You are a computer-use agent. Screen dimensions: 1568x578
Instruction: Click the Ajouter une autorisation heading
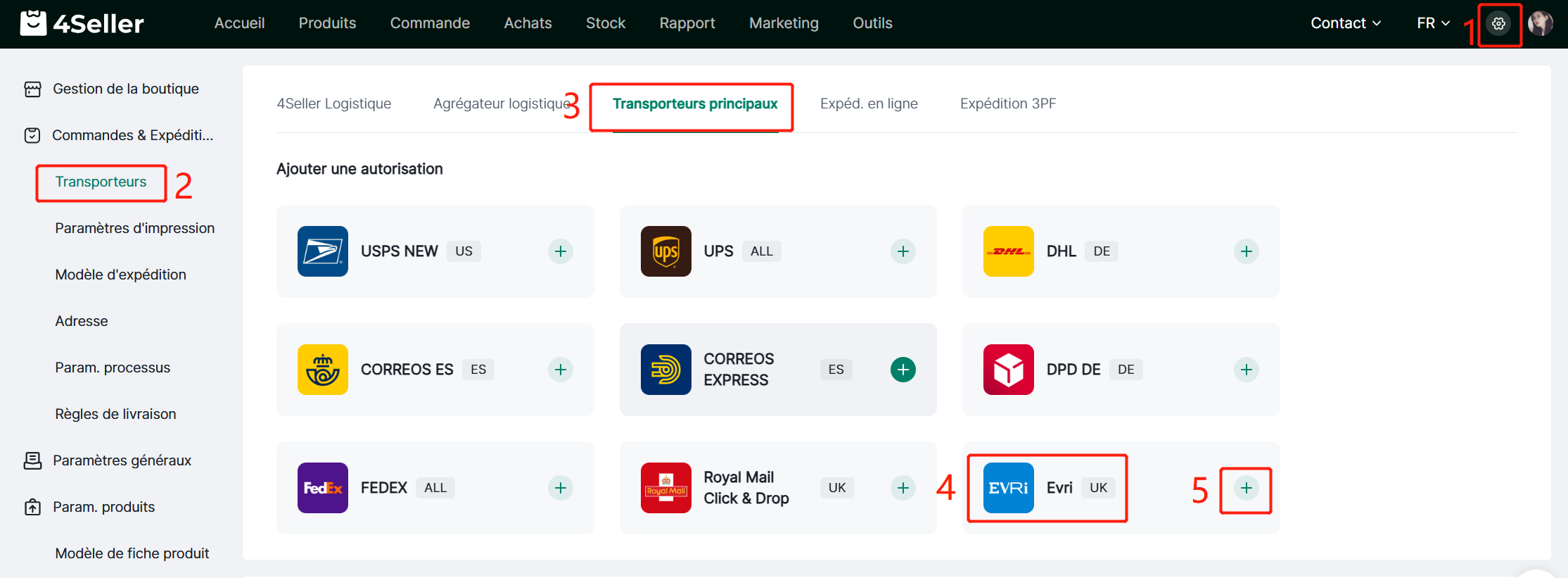(x=359, y=169)
